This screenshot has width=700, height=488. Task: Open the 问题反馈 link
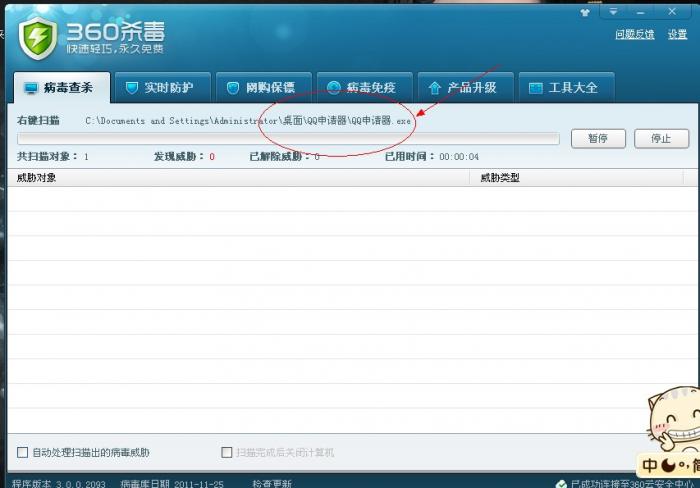click(634, 34)
